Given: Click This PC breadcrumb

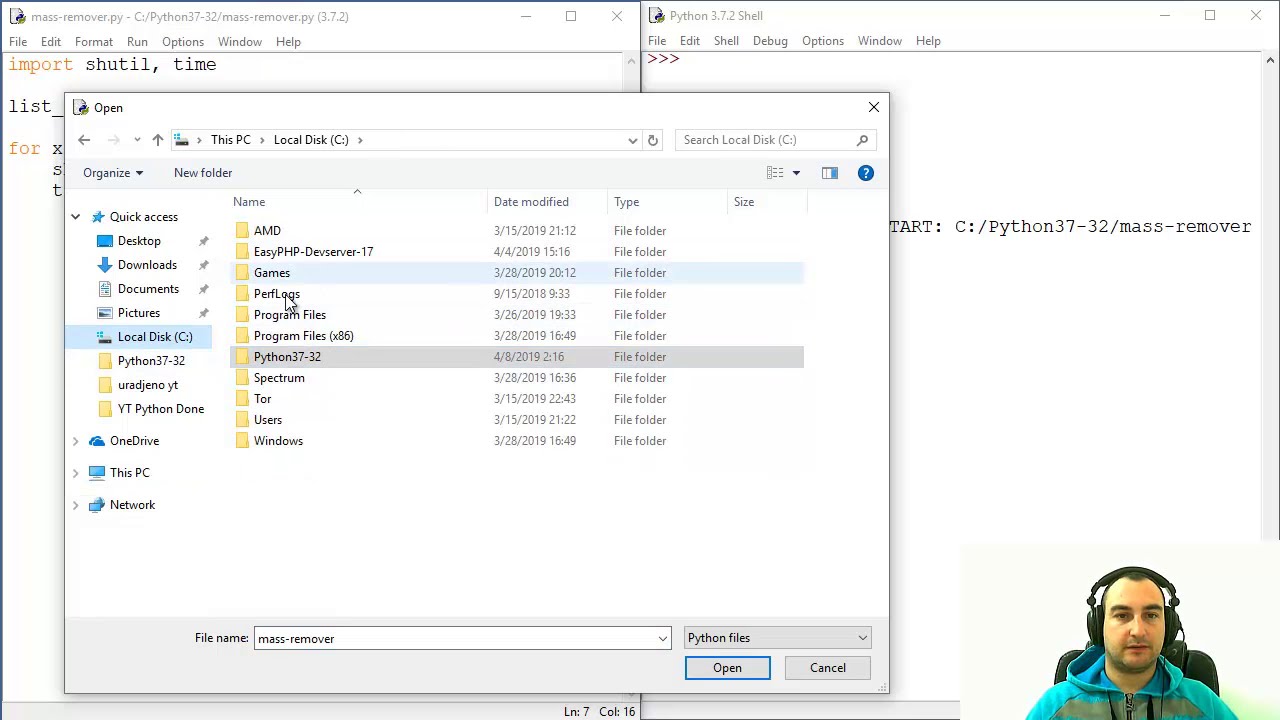Looking at the screenshot, I should coord(231,140).
